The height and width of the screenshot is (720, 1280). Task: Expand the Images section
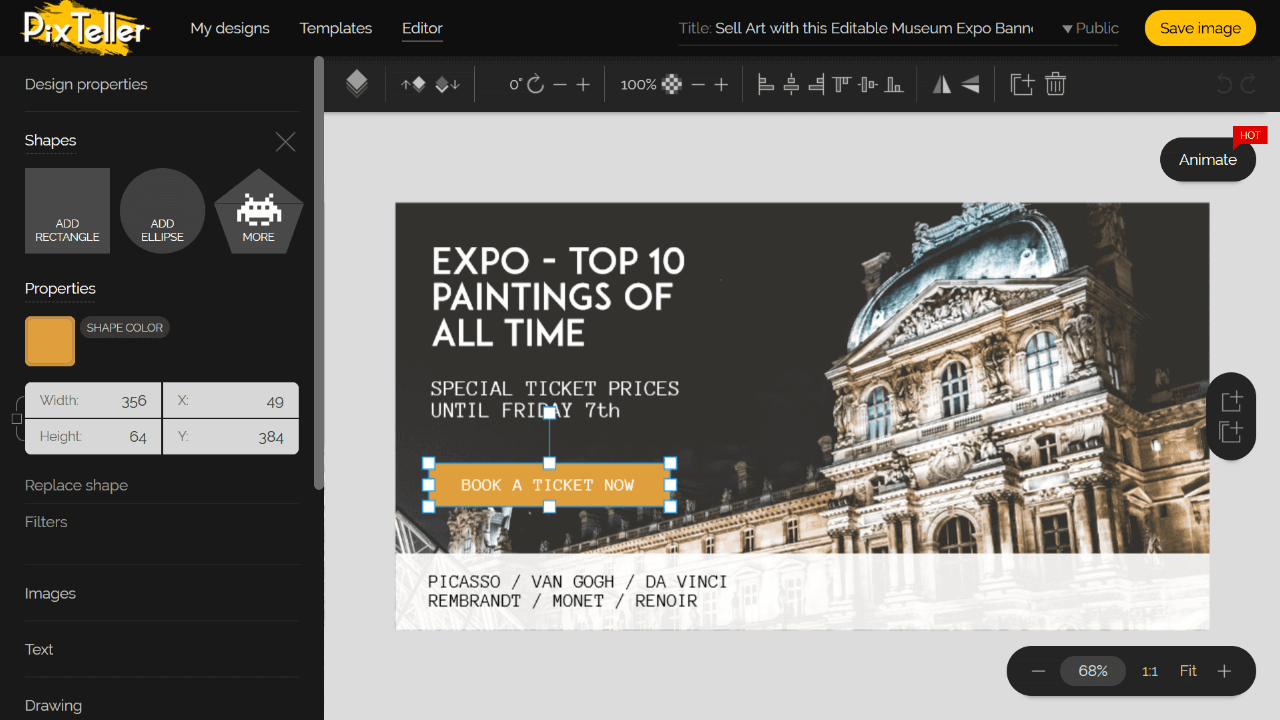[x=50, y=593]
